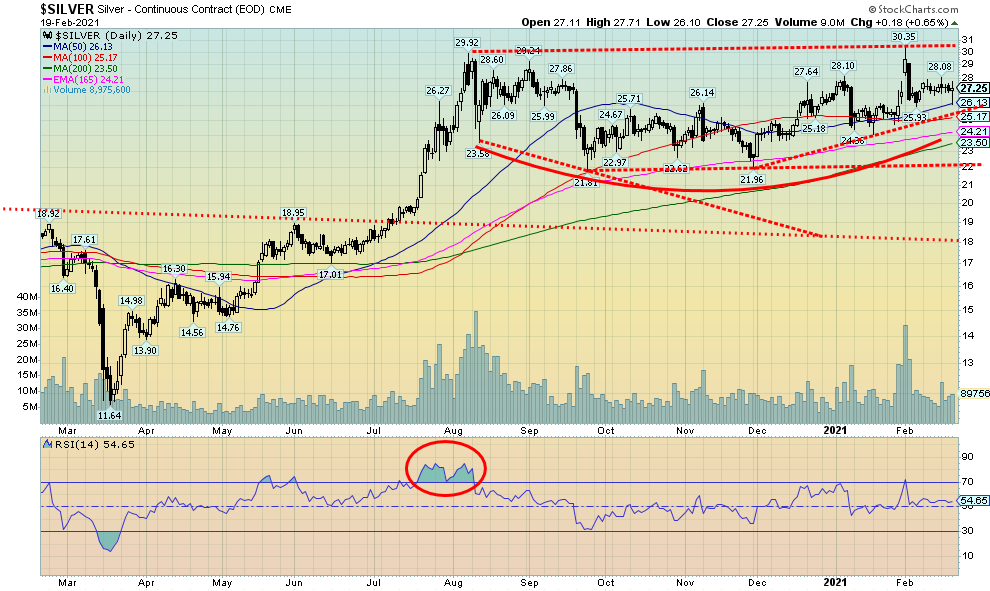Click the green MA(200) legend line marker
Screen dimensions: 990x591
(x=46, y=68)
